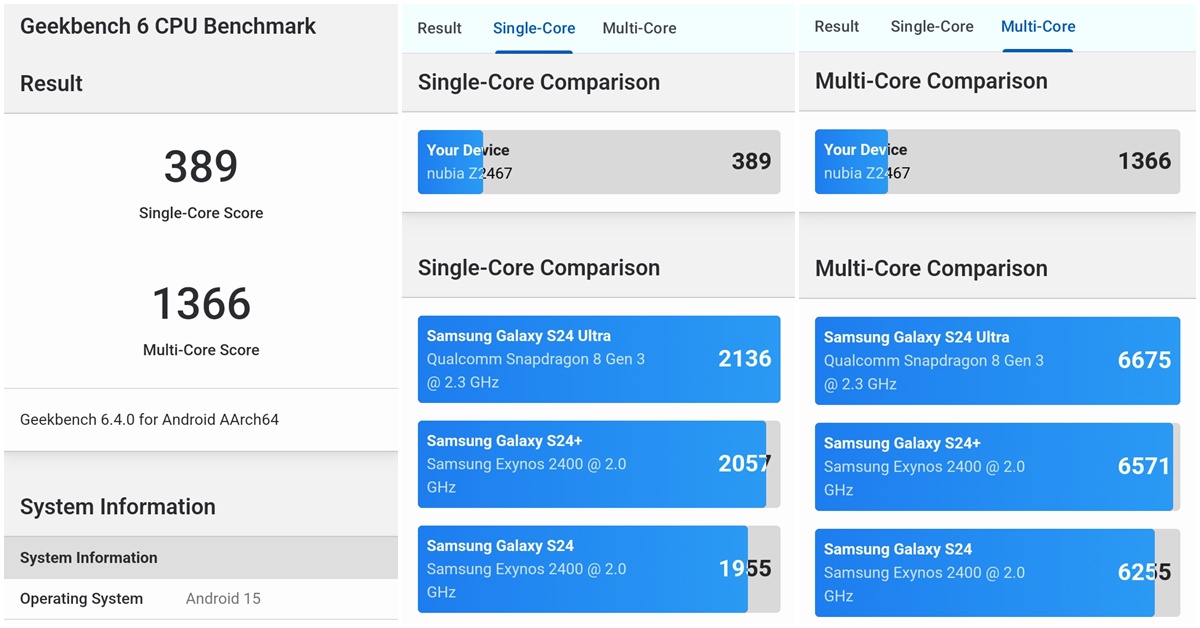Viewport: 1200px width, 628px height.
Task: Click the large 1366 Multi-Core Score
Action: pos(201,304)
